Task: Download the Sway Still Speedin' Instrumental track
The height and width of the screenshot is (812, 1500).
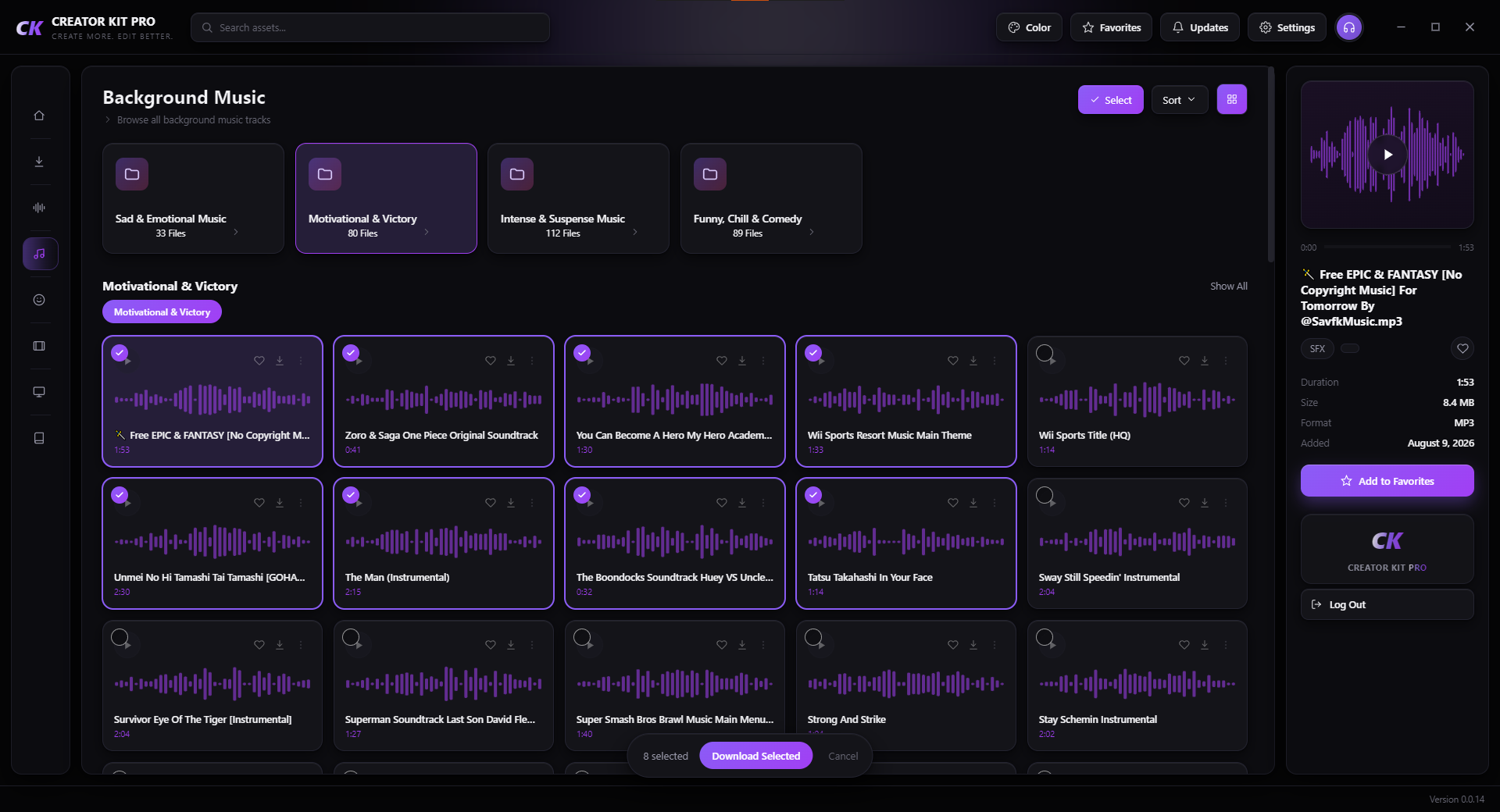Action: pyautogui.click(x=1205, y=503)
